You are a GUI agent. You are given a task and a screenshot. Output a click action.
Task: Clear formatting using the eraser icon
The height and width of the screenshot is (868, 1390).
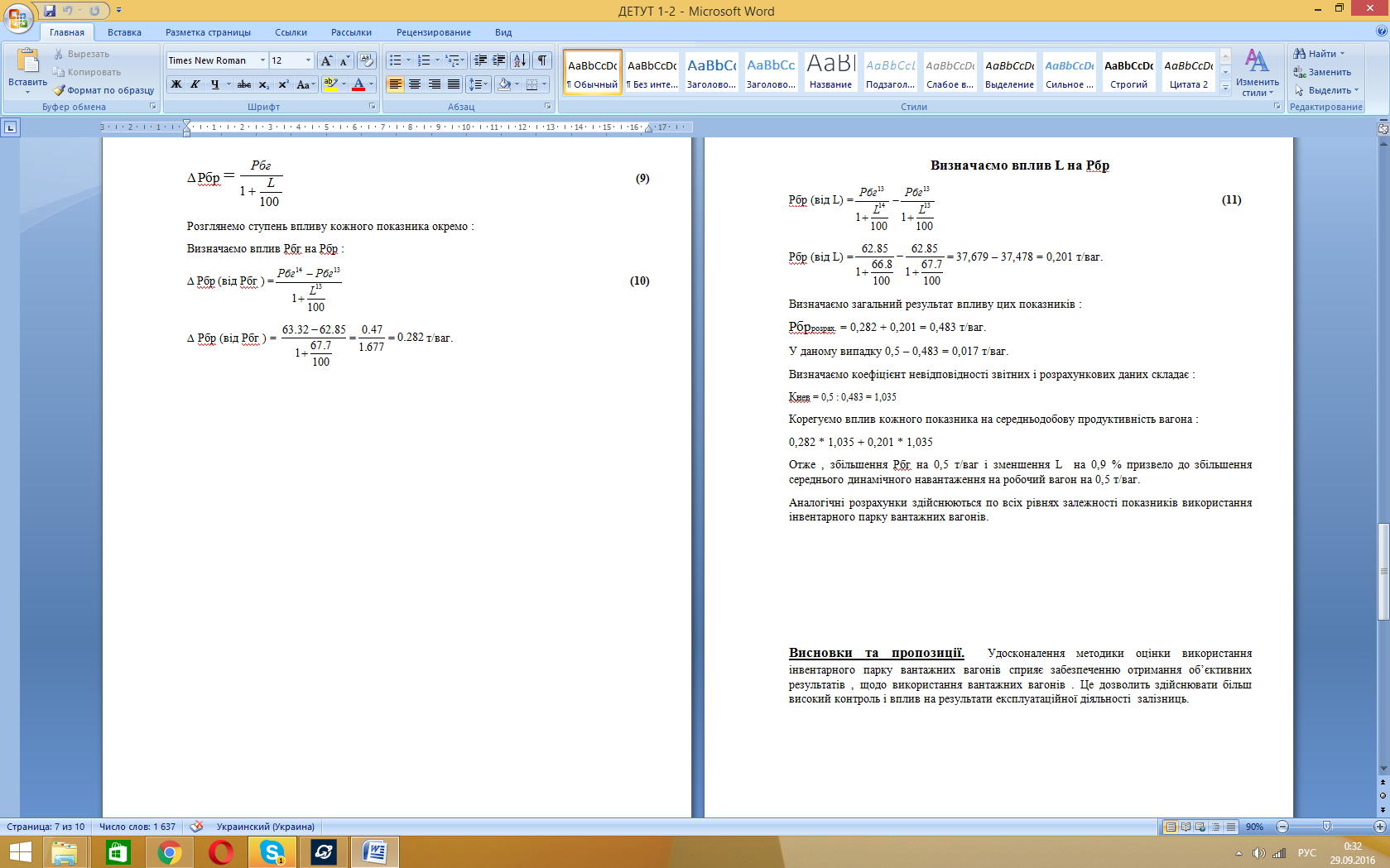(x=367, y=60)
